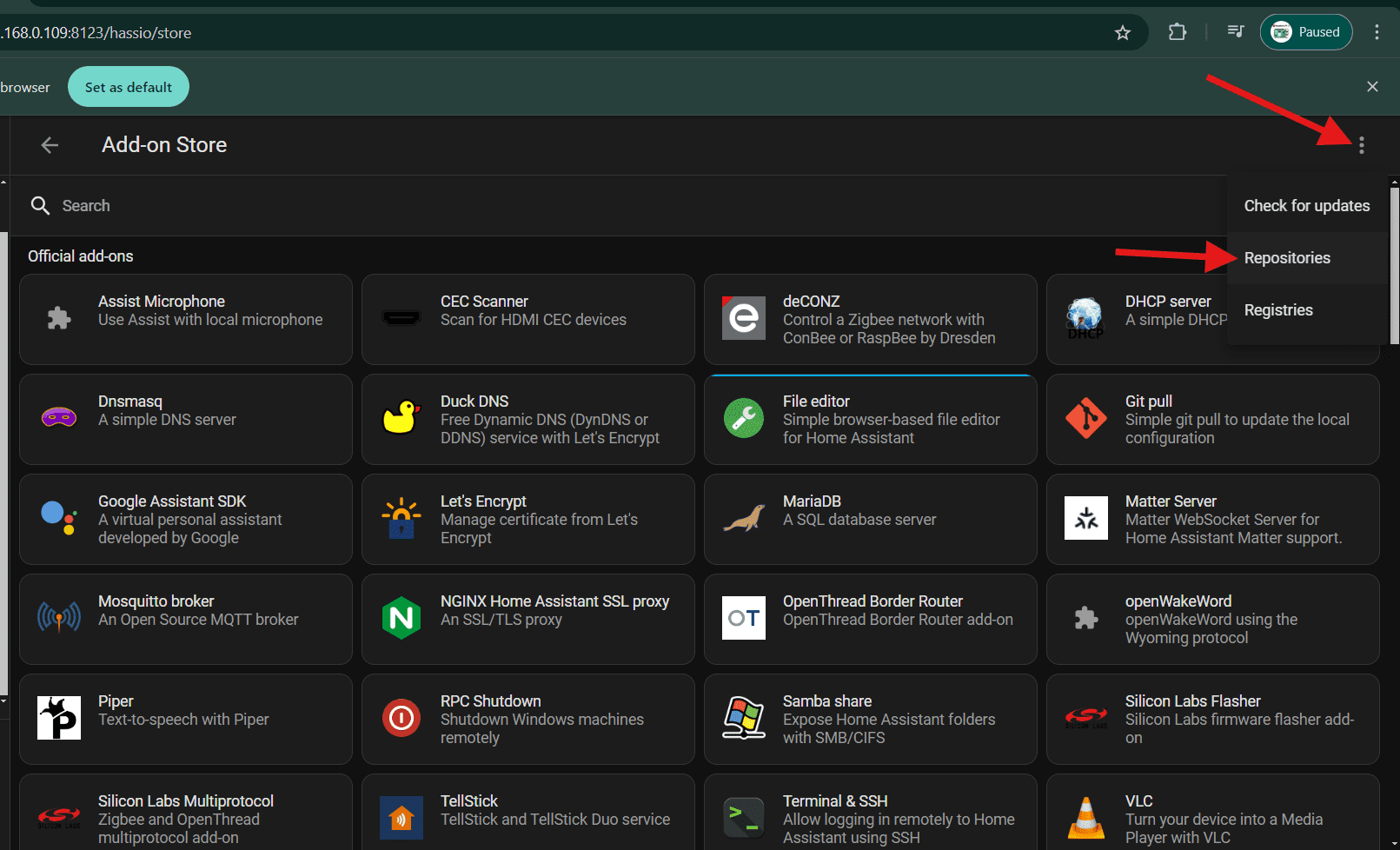1400x850 pixels.
Task: Click the Duck DNS yellow duck icon
Action: point(401,418)
